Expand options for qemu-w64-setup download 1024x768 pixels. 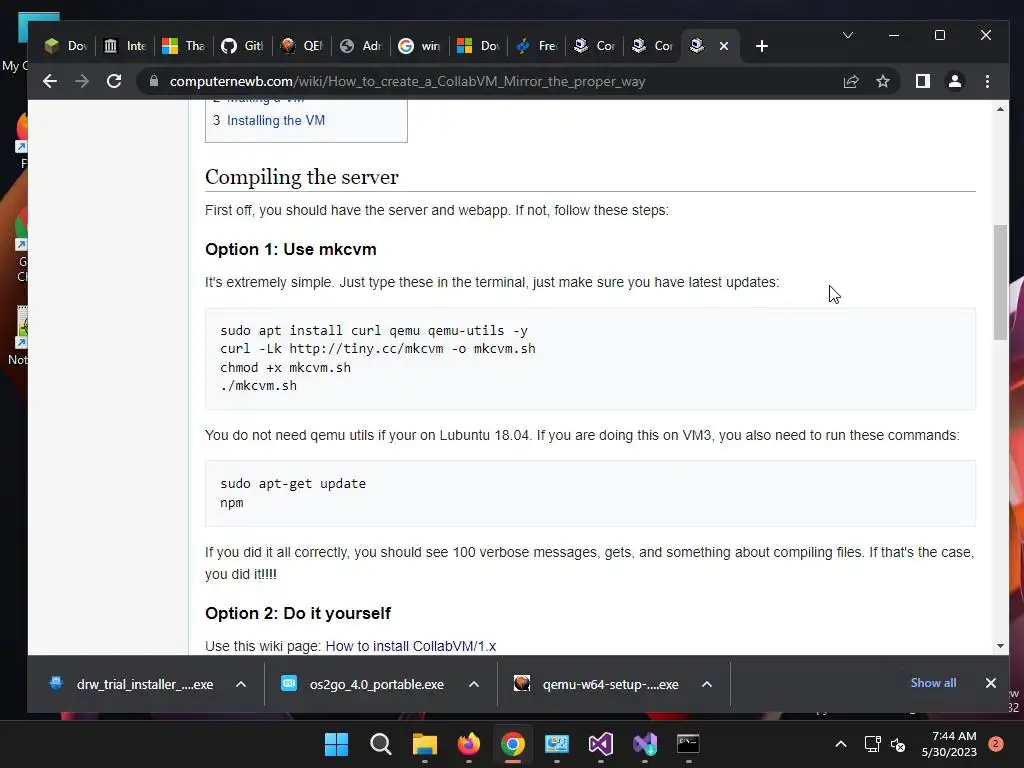pyautogui.click(x=707, y=684)
